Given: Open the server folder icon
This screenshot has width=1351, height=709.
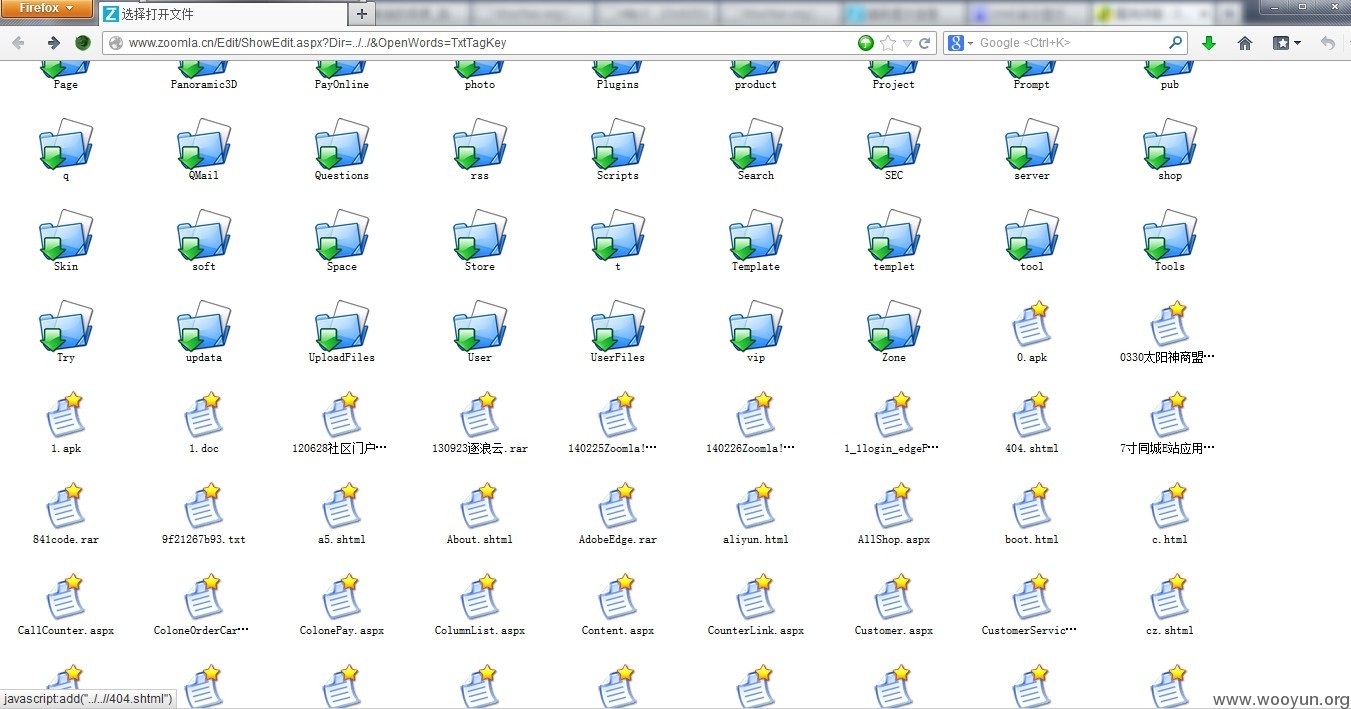Looking at the screenshot, I should pyautogui.click(x=1032, y=145).
